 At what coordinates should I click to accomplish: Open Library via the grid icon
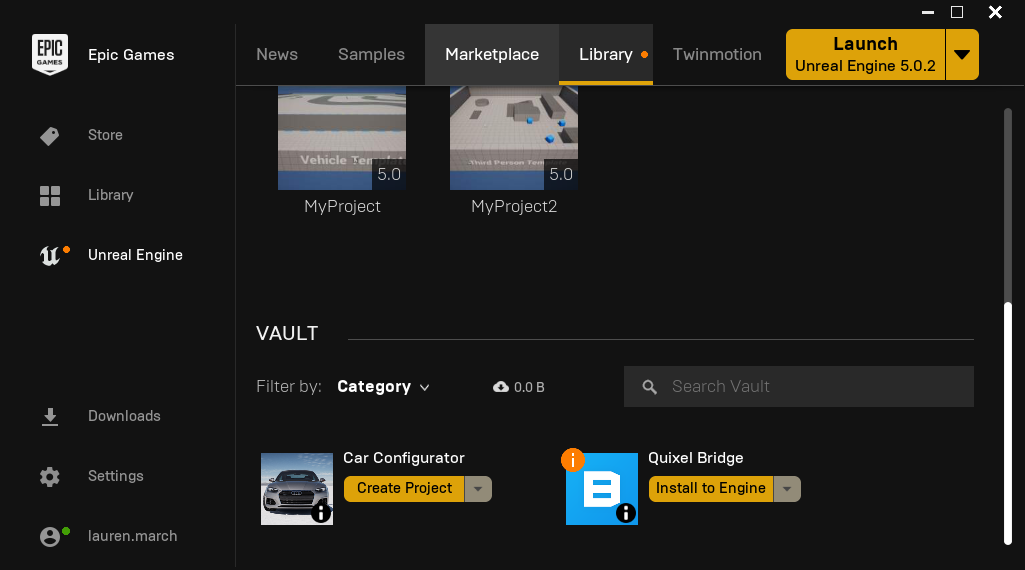coord(50,195)
